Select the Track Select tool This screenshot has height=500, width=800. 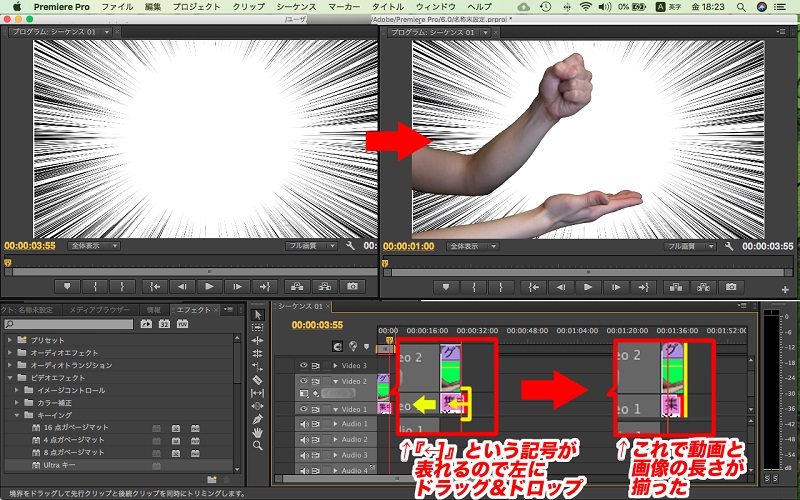(258, 327)
